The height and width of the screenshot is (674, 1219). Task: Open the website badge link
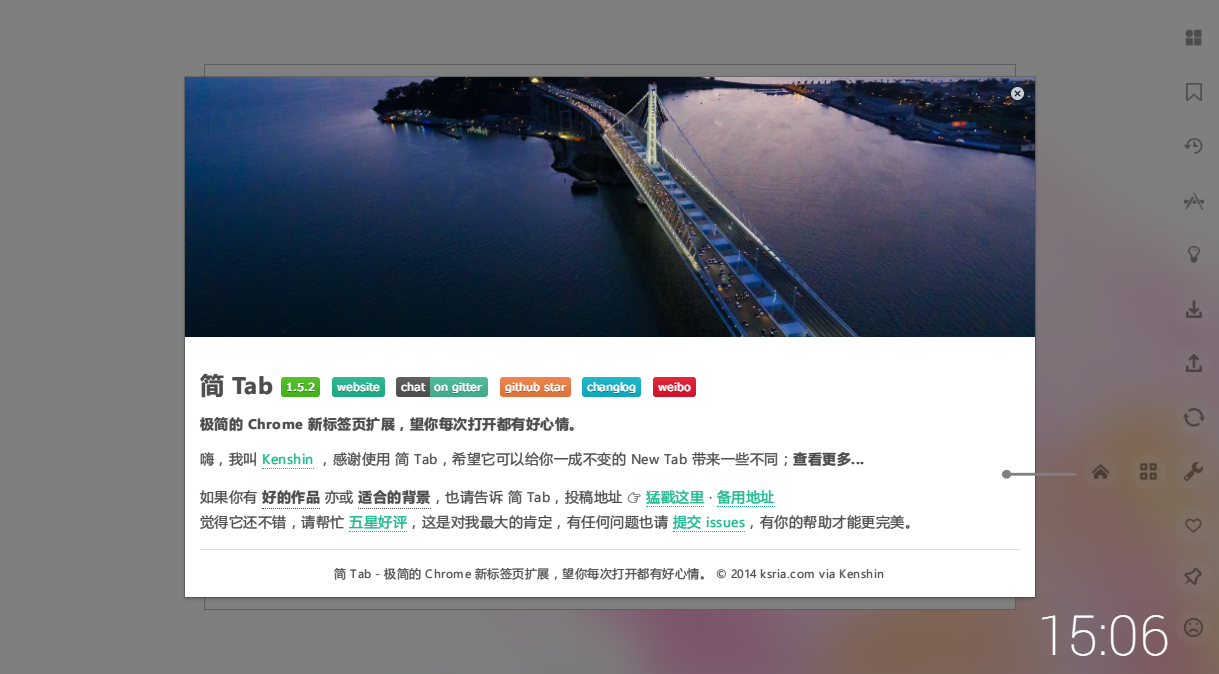(x=358, y=387)
